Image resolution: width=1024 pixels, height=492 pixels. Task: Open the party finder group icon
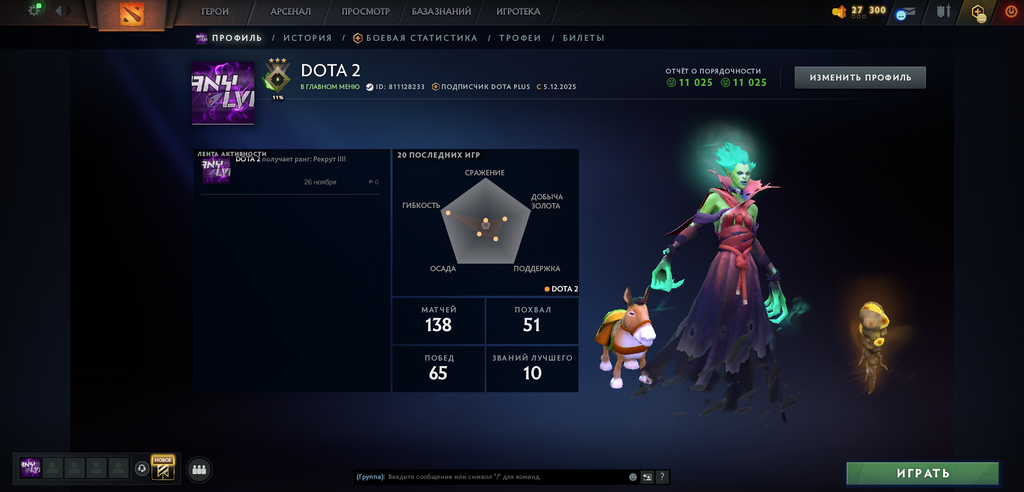[200, 469]
